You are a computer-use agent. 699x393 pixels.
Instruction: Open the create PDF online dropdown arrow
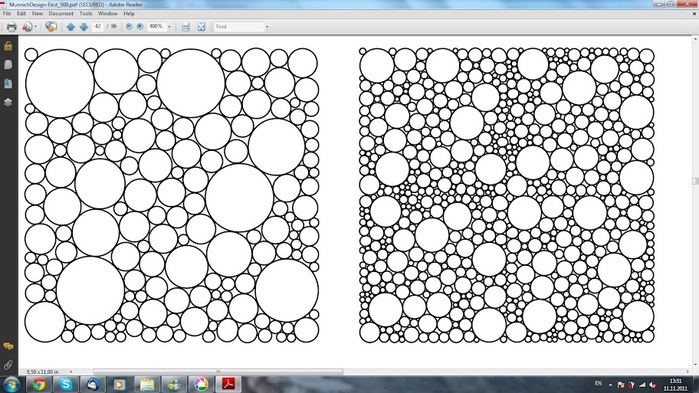tap(36, 27)
